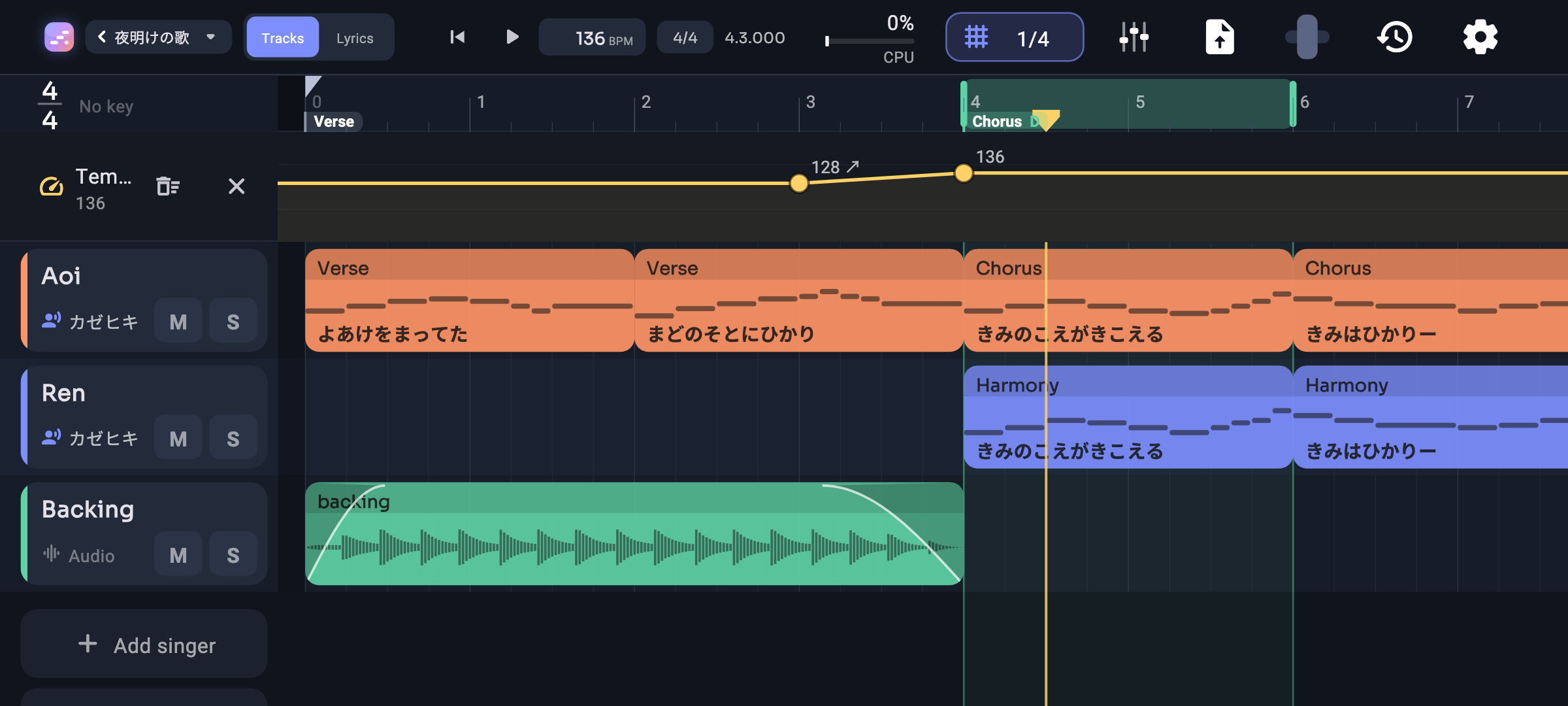Image resolution: width=1568 pixels, height=706 pixels.
Task: Solo the Backing track
Action: (233, 554)
